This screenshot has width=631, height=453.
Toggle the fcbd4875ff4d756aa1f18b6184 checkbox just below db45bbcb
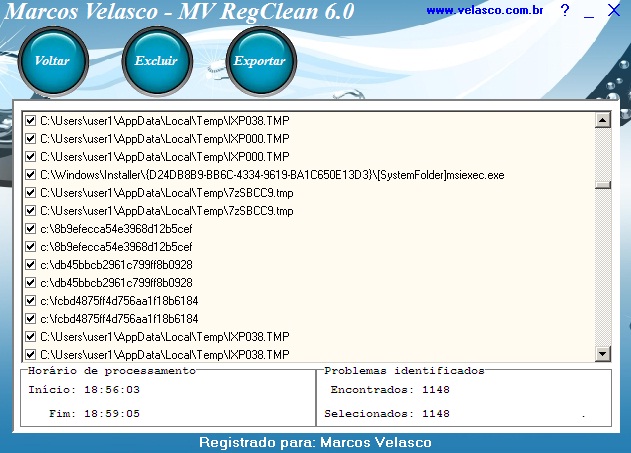click(x=30, y=301)
